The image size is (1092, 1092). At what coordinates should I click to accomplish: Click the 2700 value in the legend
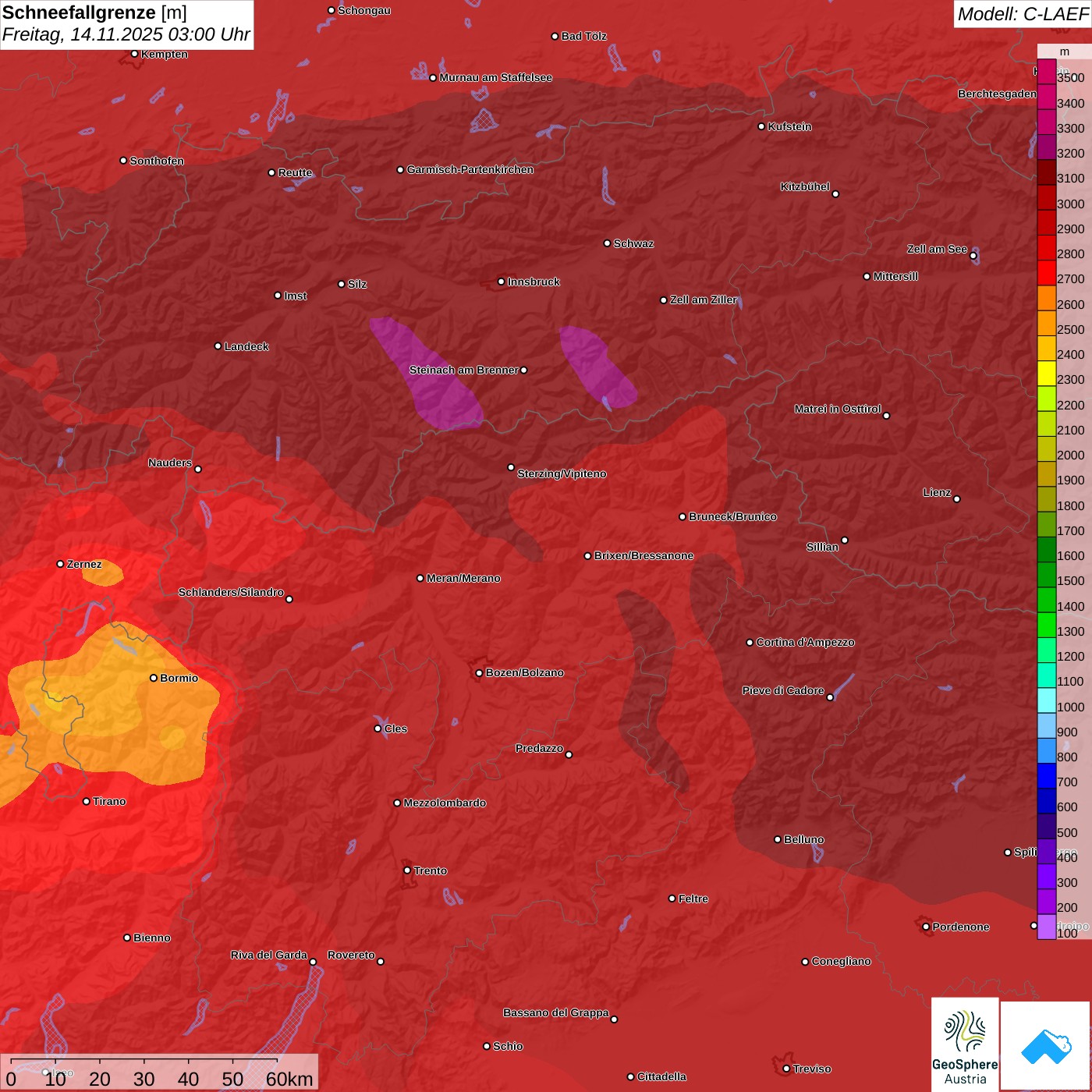point(1070,278)
